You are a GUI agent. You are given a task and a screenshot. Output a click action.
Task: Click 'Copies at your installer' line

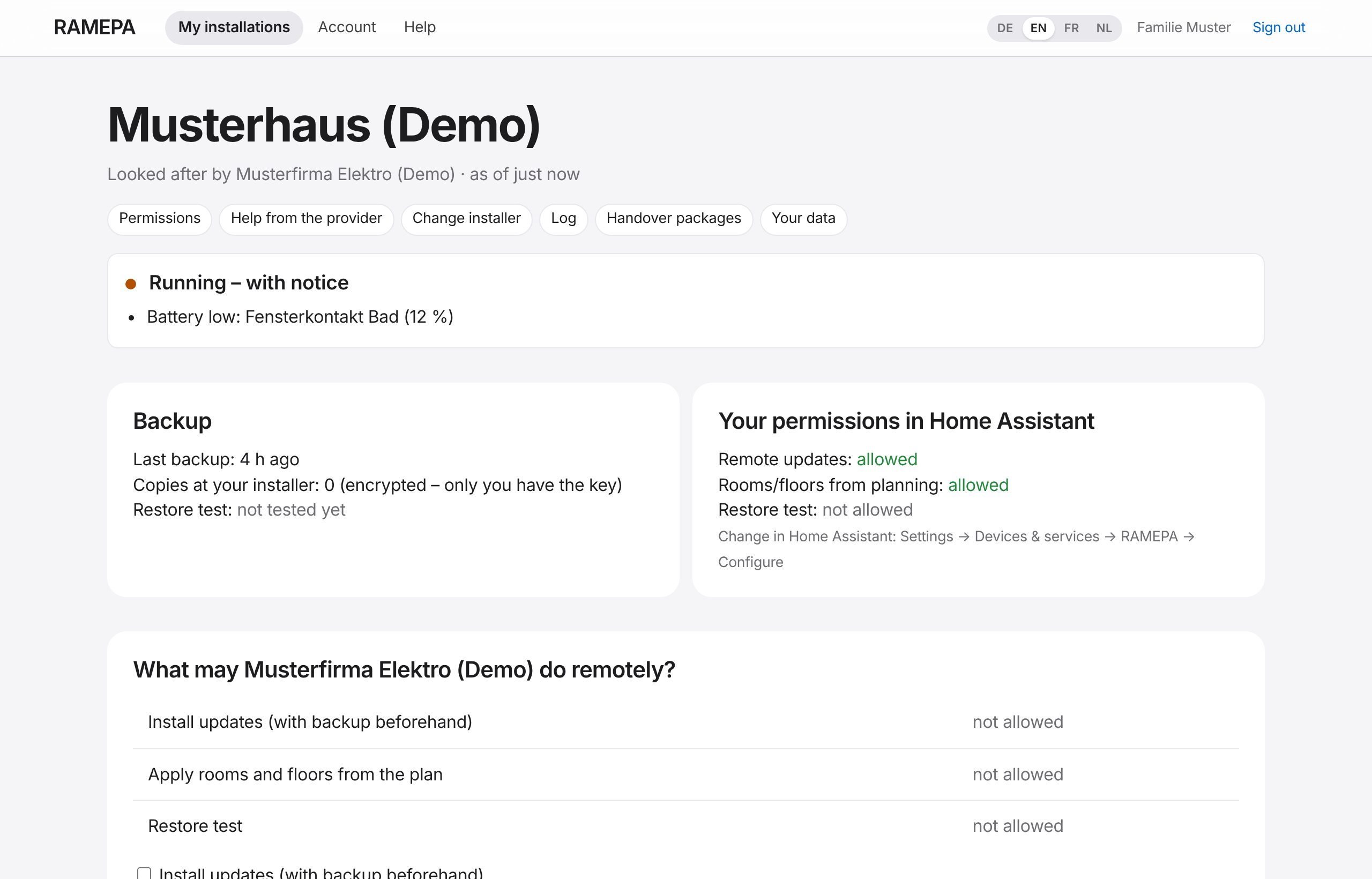[377, 485]
